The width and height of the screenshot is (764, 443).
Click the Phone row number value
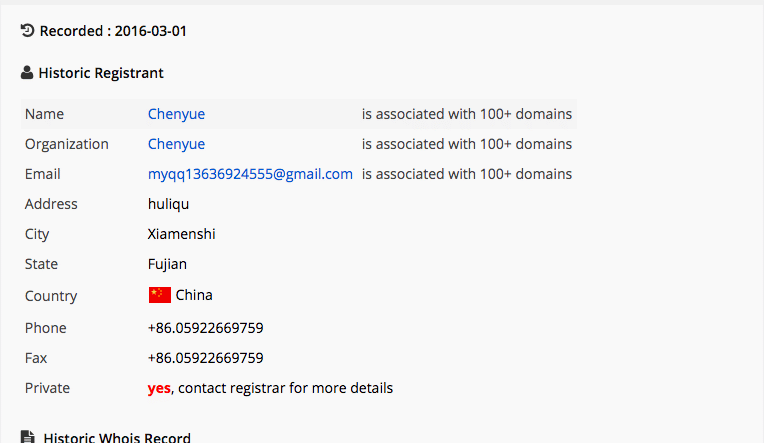(205, 328)
